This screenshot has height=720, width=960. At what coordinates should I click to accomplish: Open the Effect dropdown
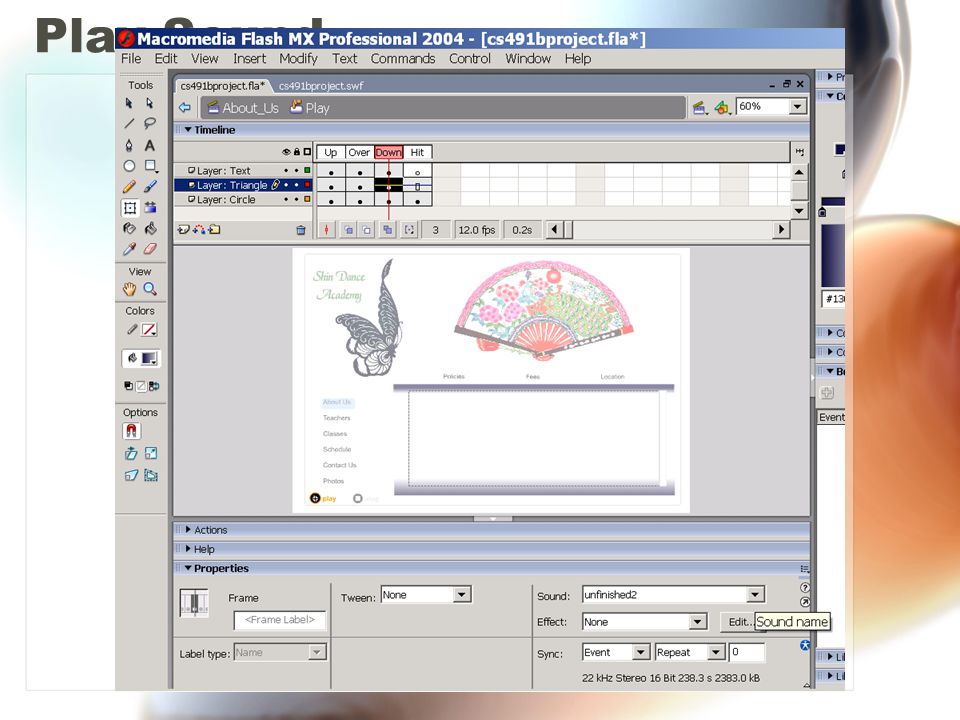pos(697,622)
